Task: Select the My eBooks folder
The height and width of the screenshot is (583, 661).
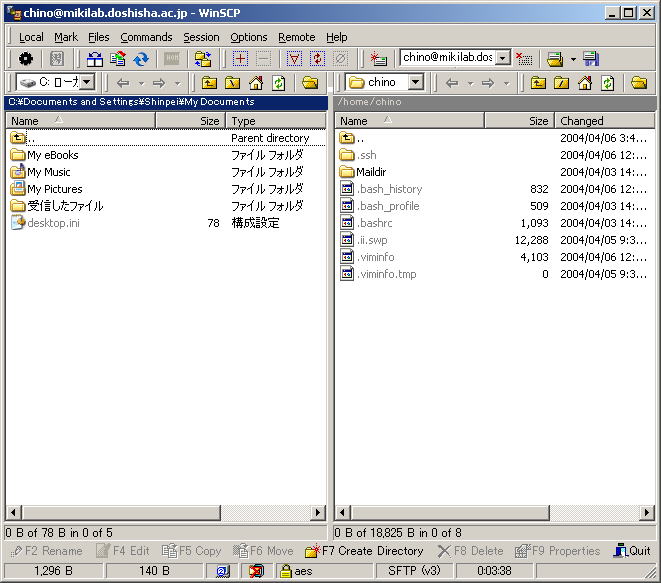Action: point(45,155)
